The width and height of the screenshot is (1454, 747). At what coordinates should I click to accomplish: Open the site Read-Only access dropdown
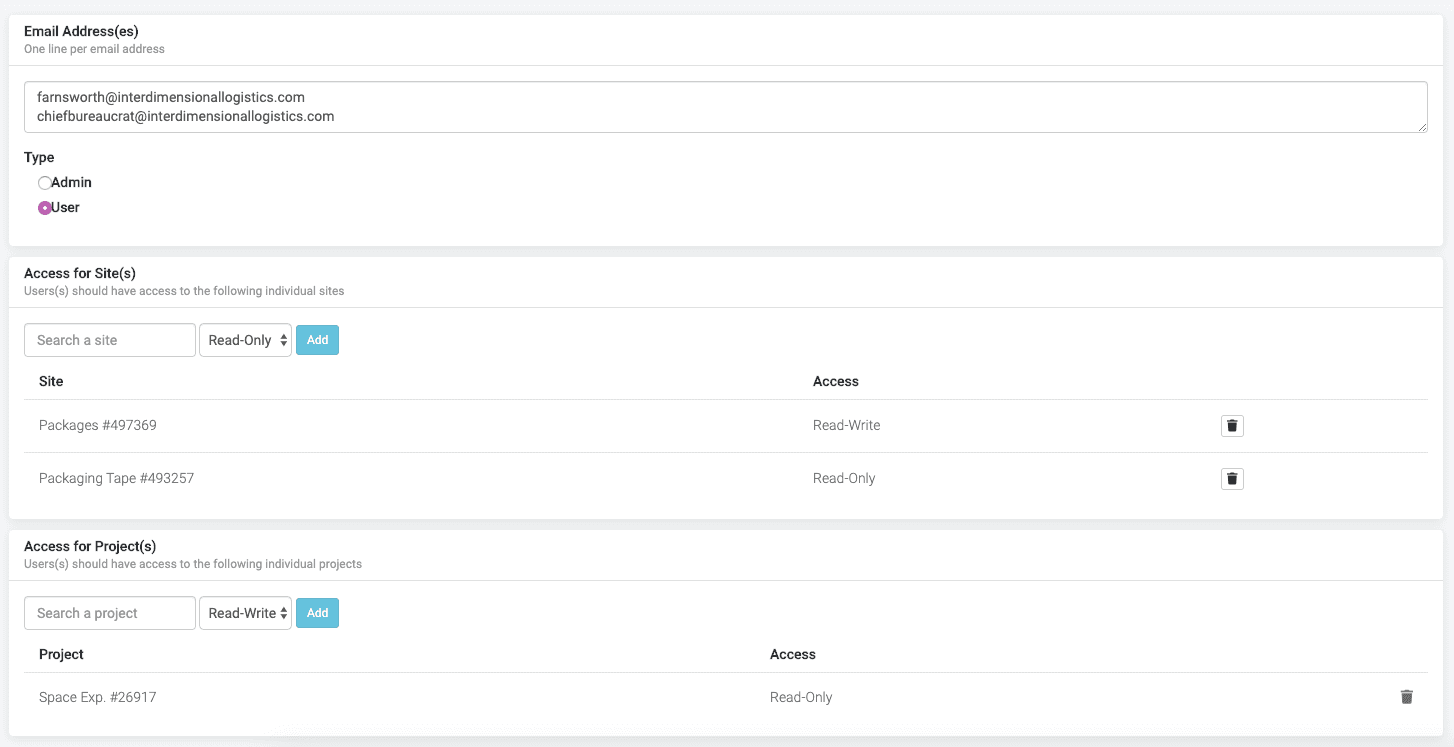pyautogui.click(x=246, y=340)
